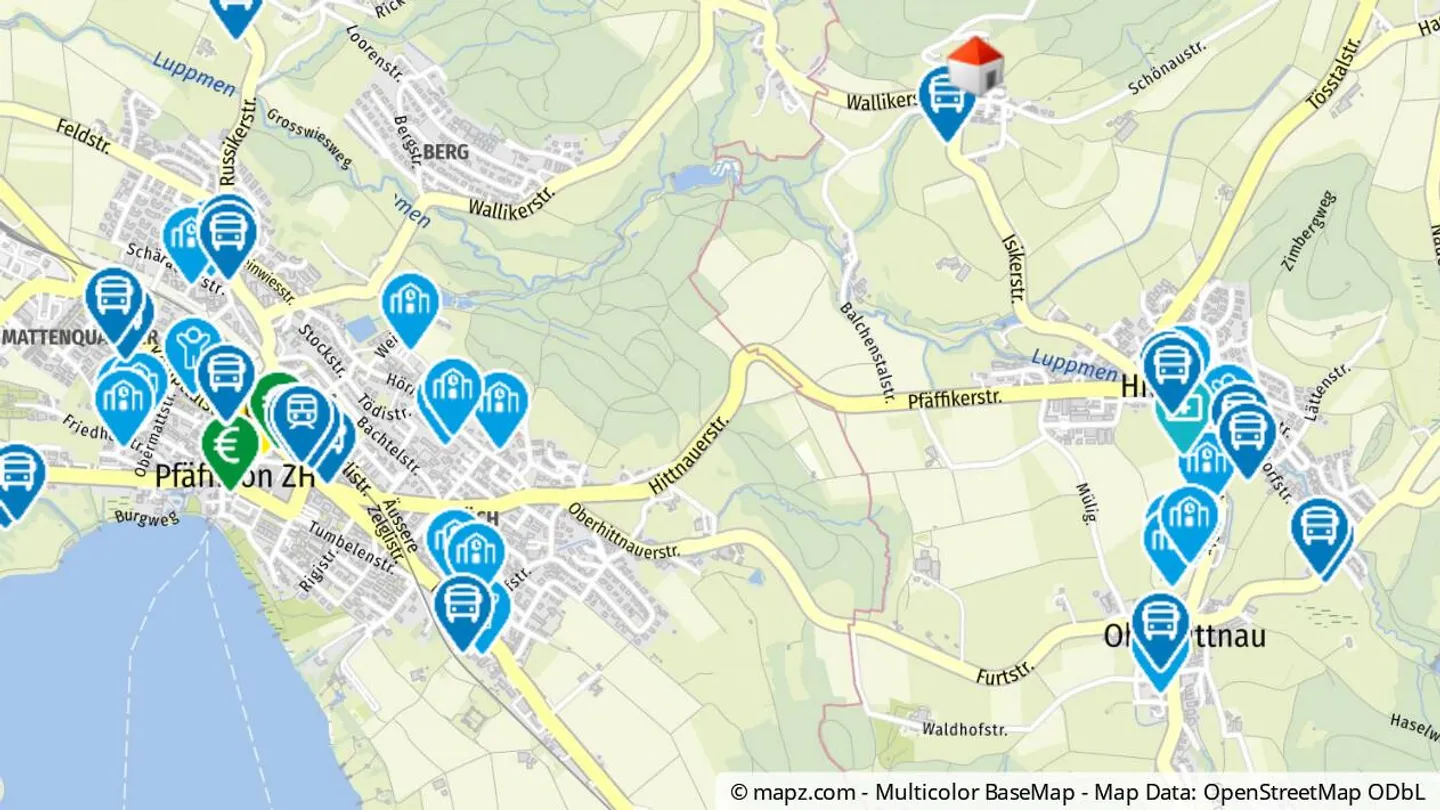The width and height of the screenshot is (1440, 810).
Task: Click the partially visible bus marker at the top edge
Action: [236, 12]
